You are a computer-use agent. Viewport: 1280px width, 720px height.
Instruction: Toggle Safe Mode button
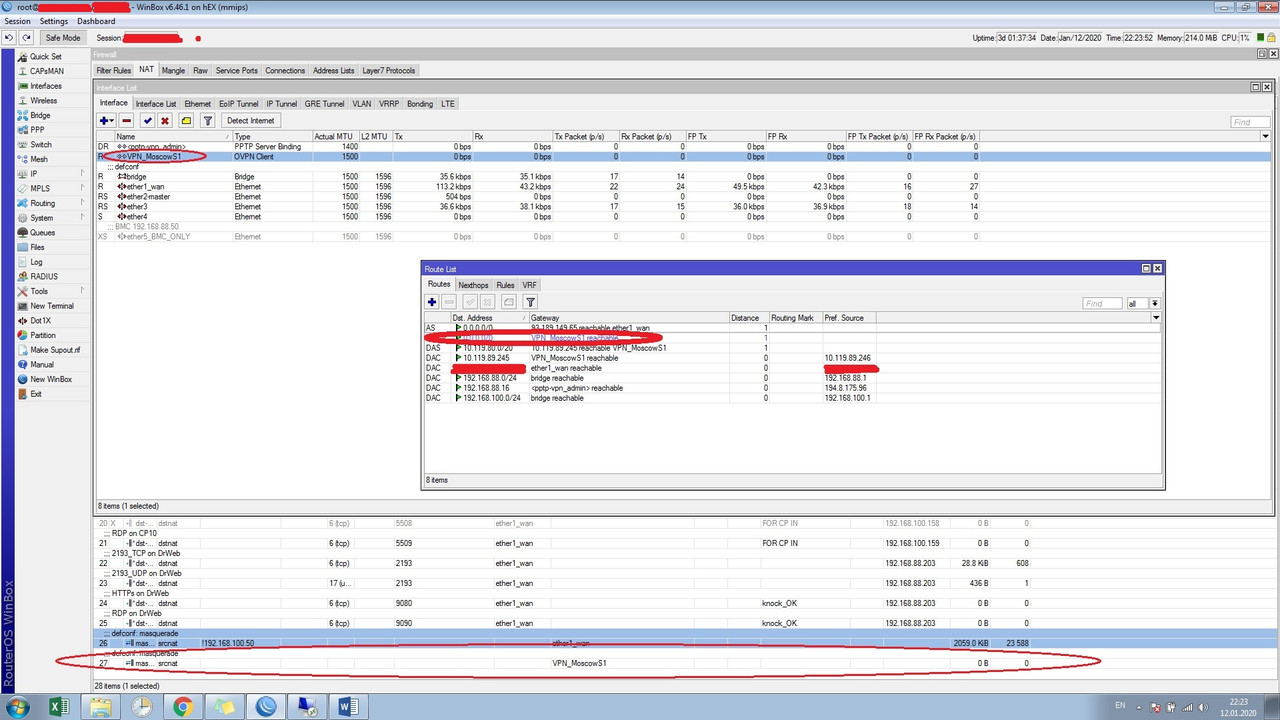(63, 38)
